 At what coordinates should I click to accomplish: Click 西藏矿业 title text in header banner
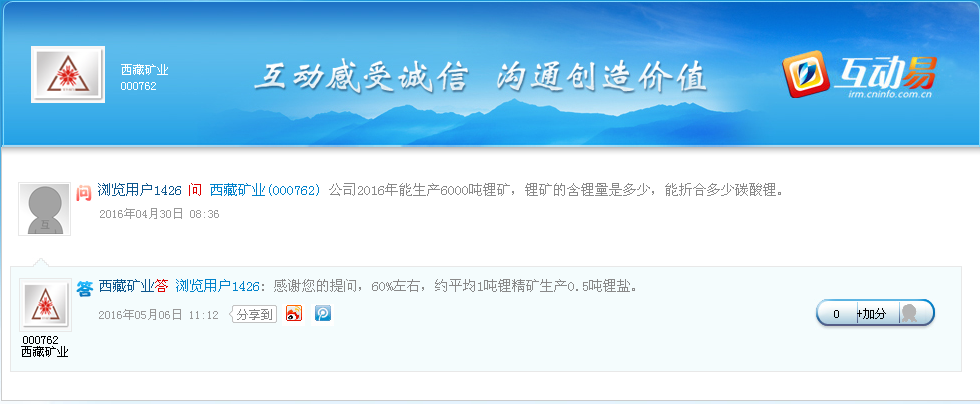pyautogui.click(x=144, y=70)
